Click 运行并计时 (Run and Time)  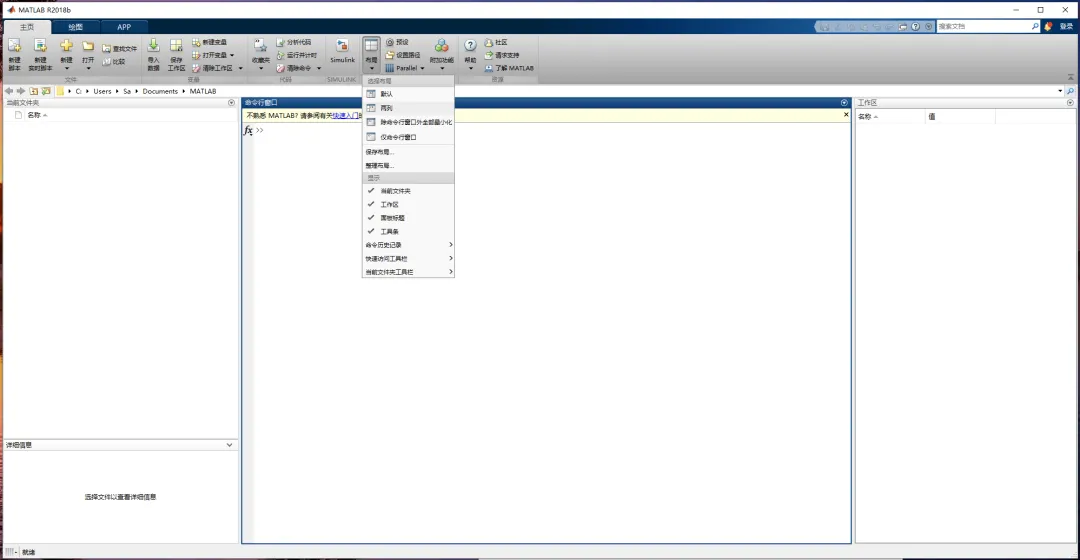297,55
